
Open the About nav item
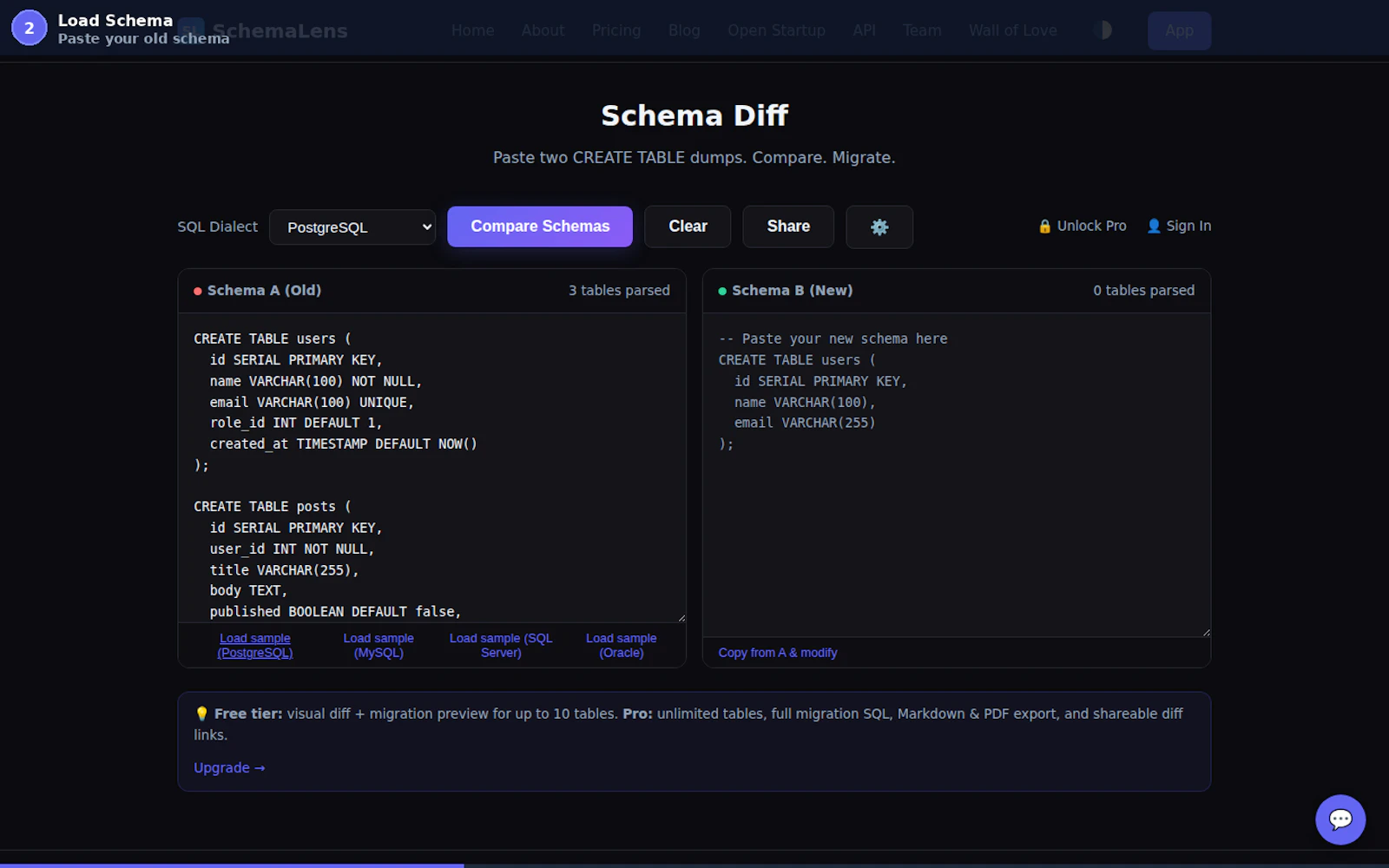(543, 30)
